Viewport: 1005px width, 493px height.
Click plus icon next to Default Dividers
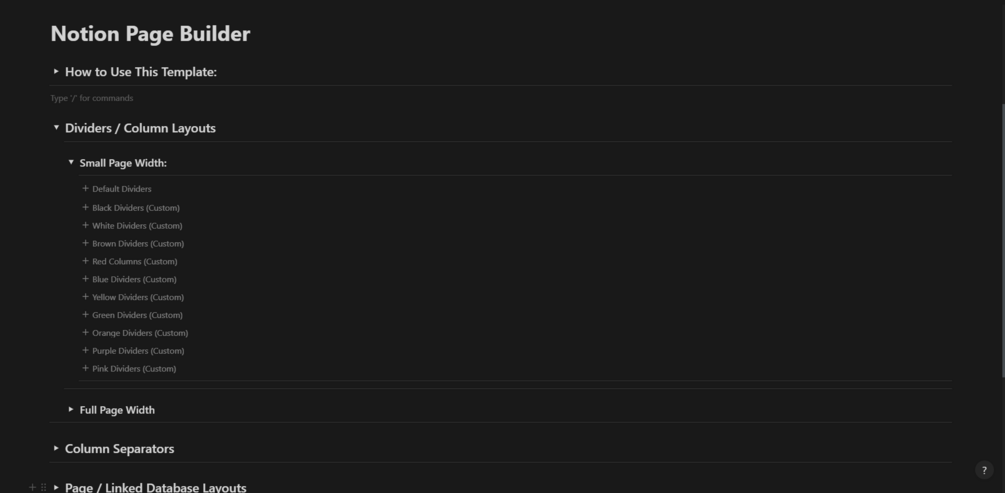(x=85, y=188)
